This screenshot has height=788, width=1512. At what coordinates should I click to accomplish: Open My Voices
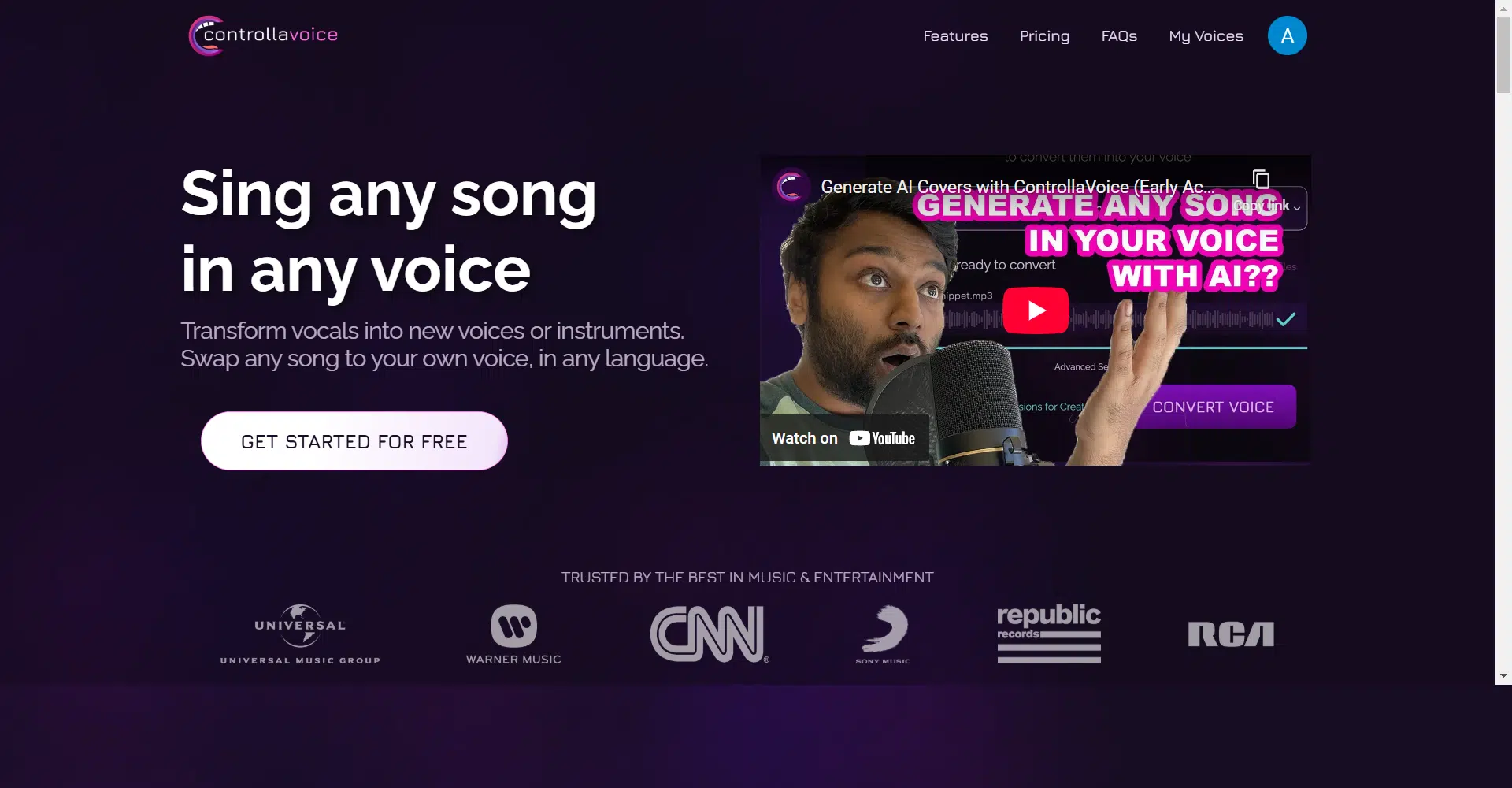[x=1206, y=35]
